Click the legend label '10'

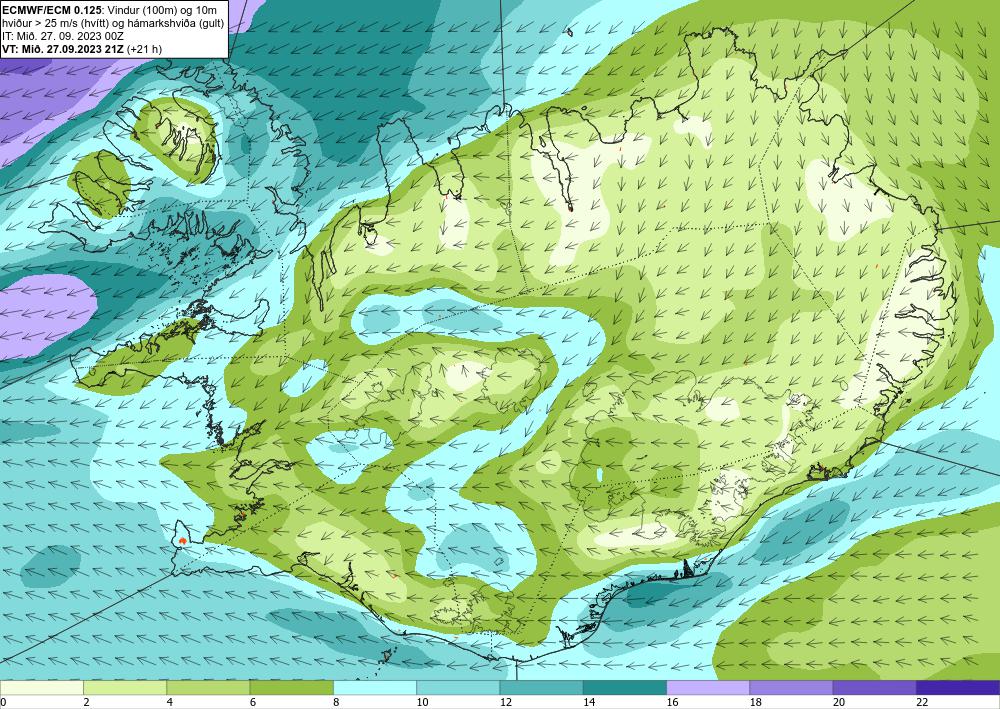(422, 702)
